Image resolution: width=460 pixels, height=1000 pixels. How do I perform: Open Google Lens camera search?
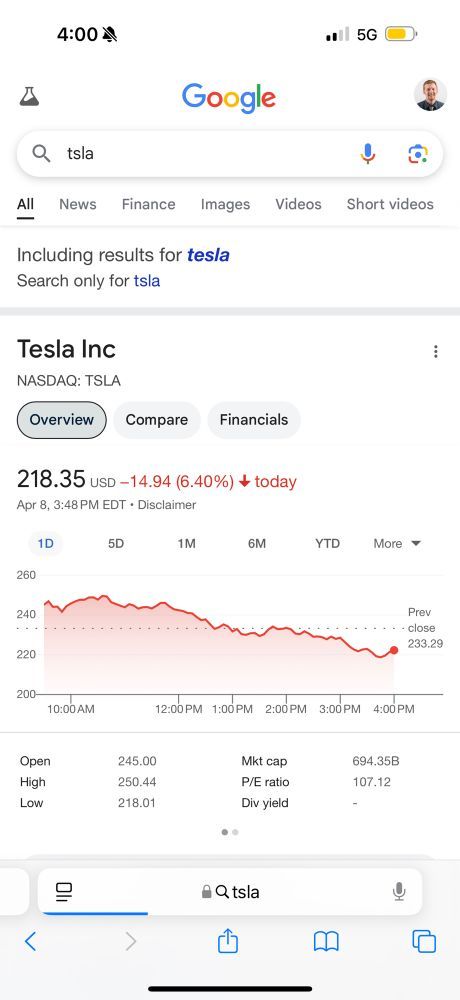coord(417,154)
